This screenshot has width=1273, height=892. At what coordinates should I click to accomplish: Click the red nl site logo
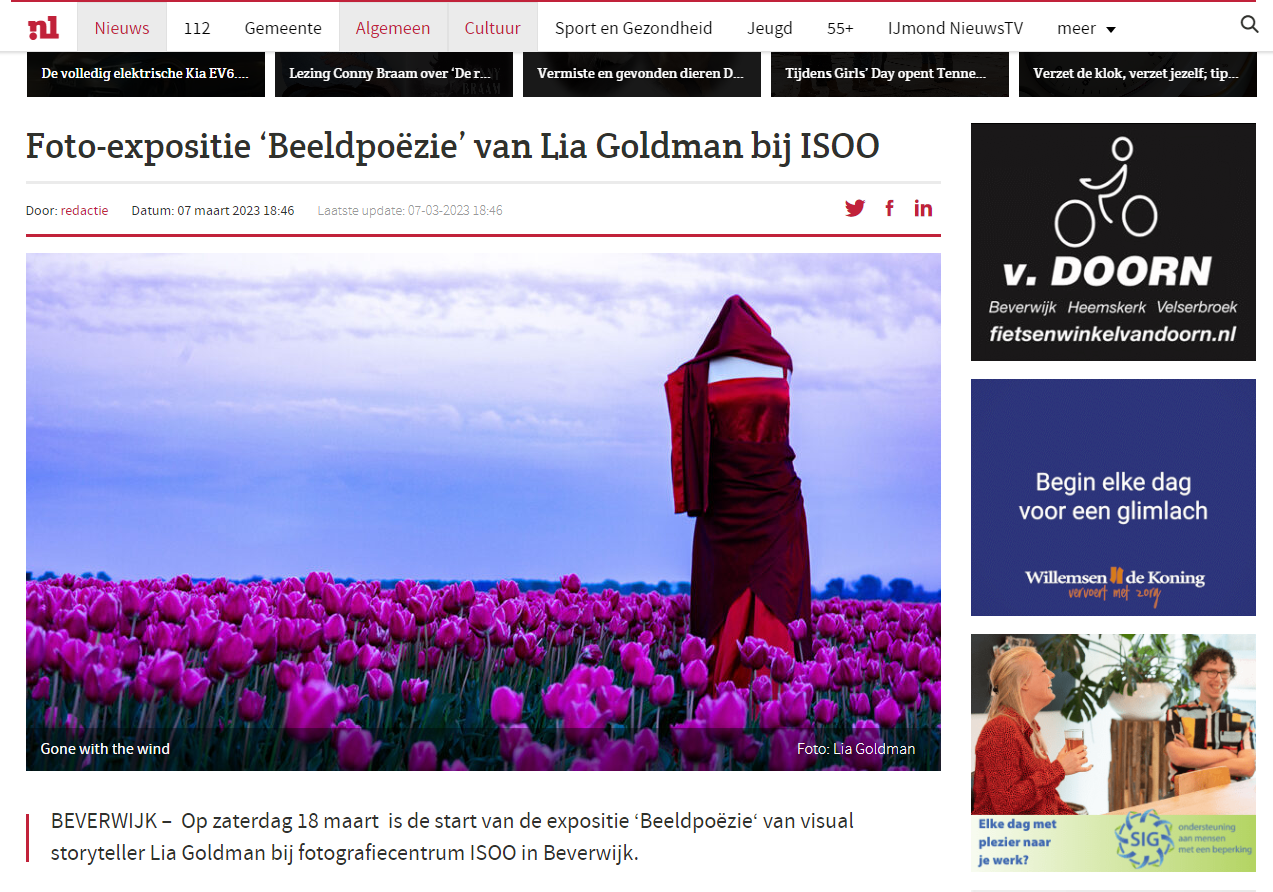[43, 28]
